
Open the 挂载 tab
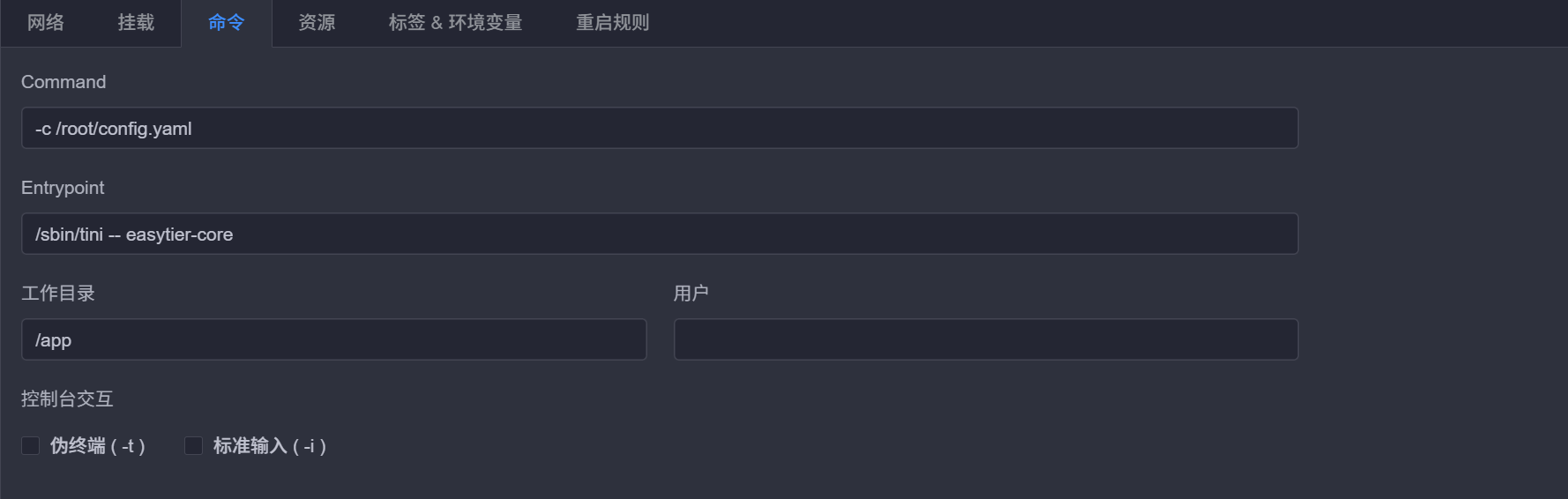click(x=136, y=23)
